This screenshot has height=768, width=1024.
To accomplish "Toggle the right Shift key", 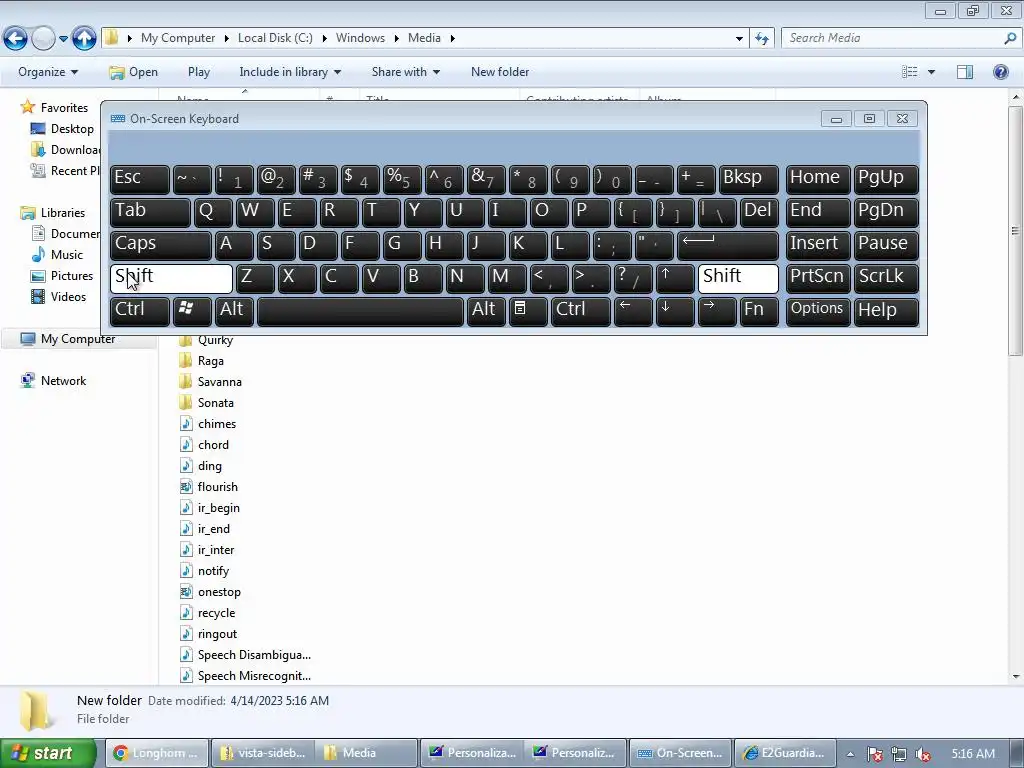I will point(738,278).
